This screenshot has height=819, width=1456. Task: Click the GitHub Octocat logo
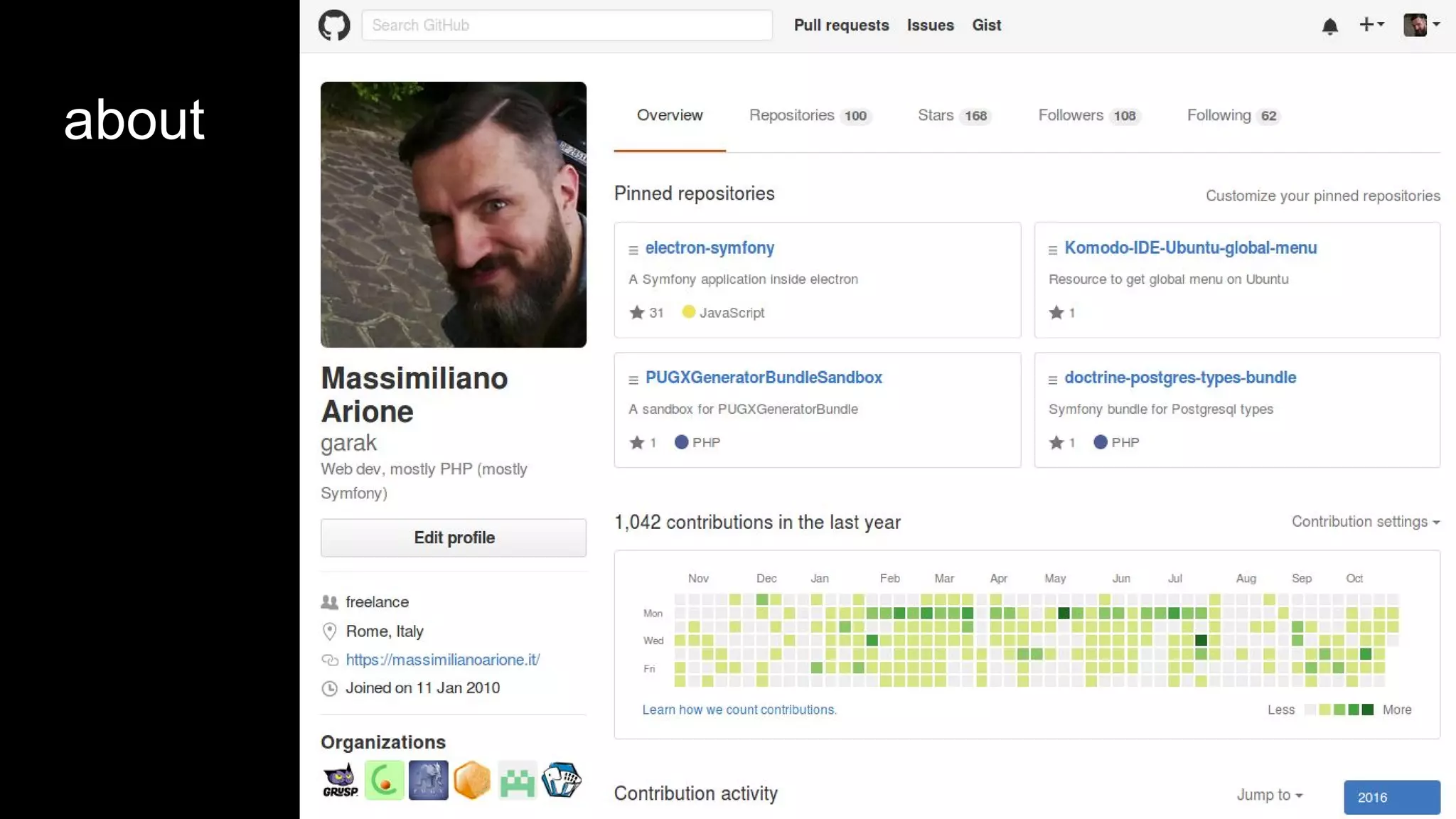click(334, 26)
